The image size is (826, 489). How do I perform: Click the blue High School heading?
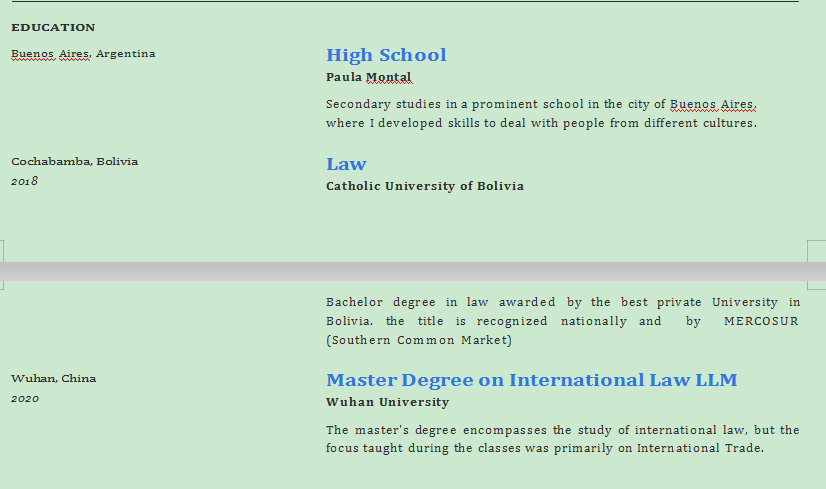point(386,55)
